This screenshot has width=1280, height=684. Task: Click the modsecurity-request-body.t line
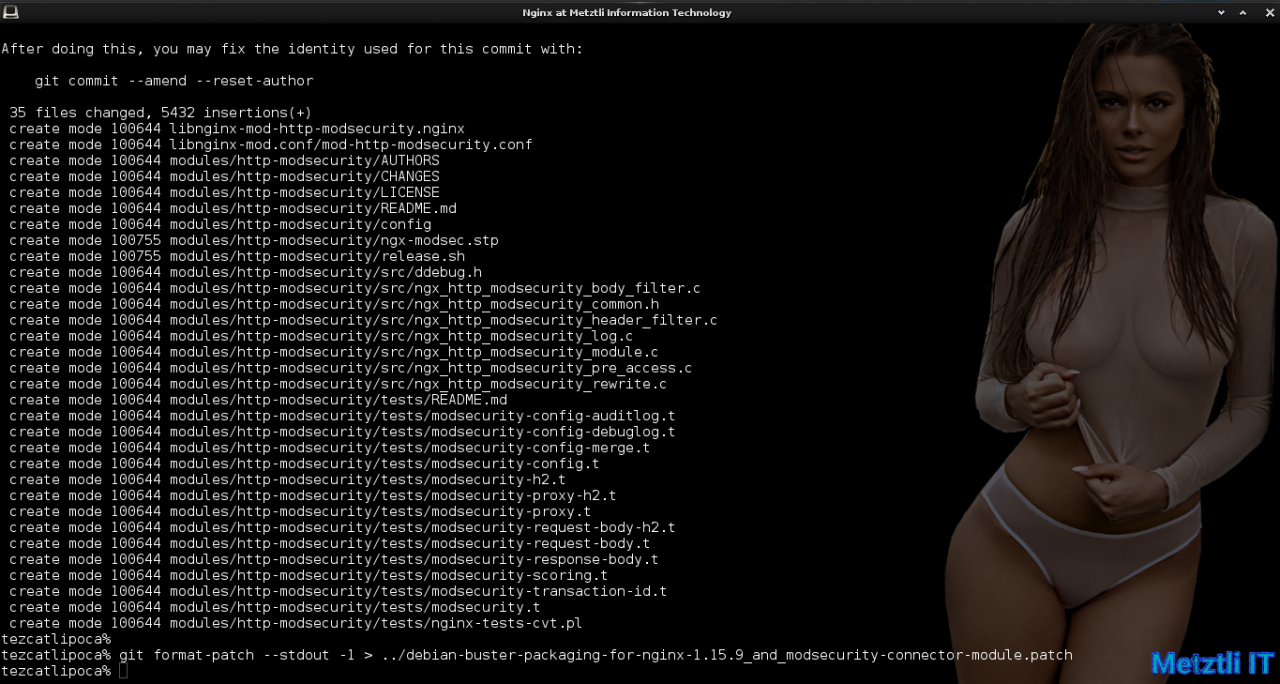330,545
